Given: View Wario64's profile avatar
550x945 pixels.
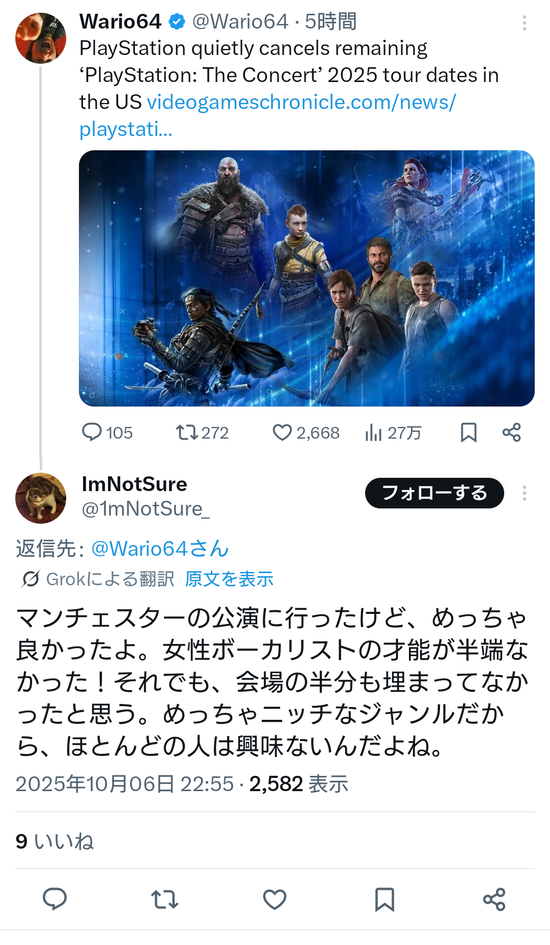Looking at the screenshot, I should click(x=40, y=37).
